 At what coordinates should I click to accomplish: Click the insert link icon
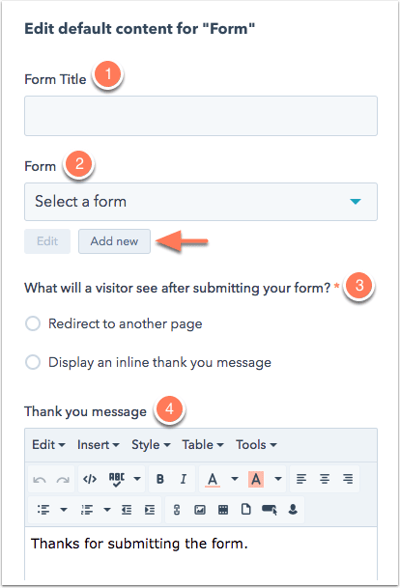(177, 510)
